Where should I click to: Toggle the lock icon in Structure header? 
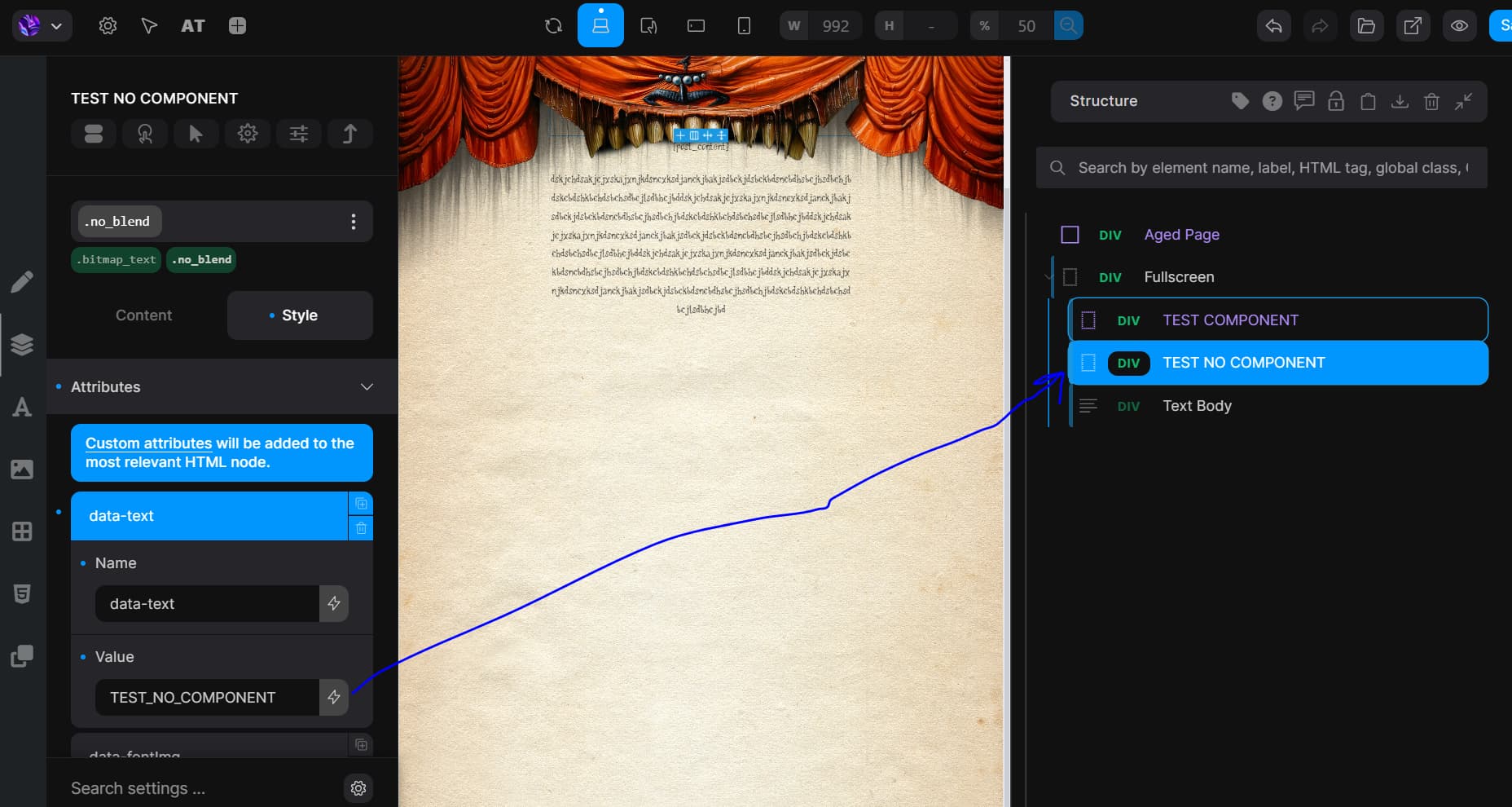tap(1336, 101)
